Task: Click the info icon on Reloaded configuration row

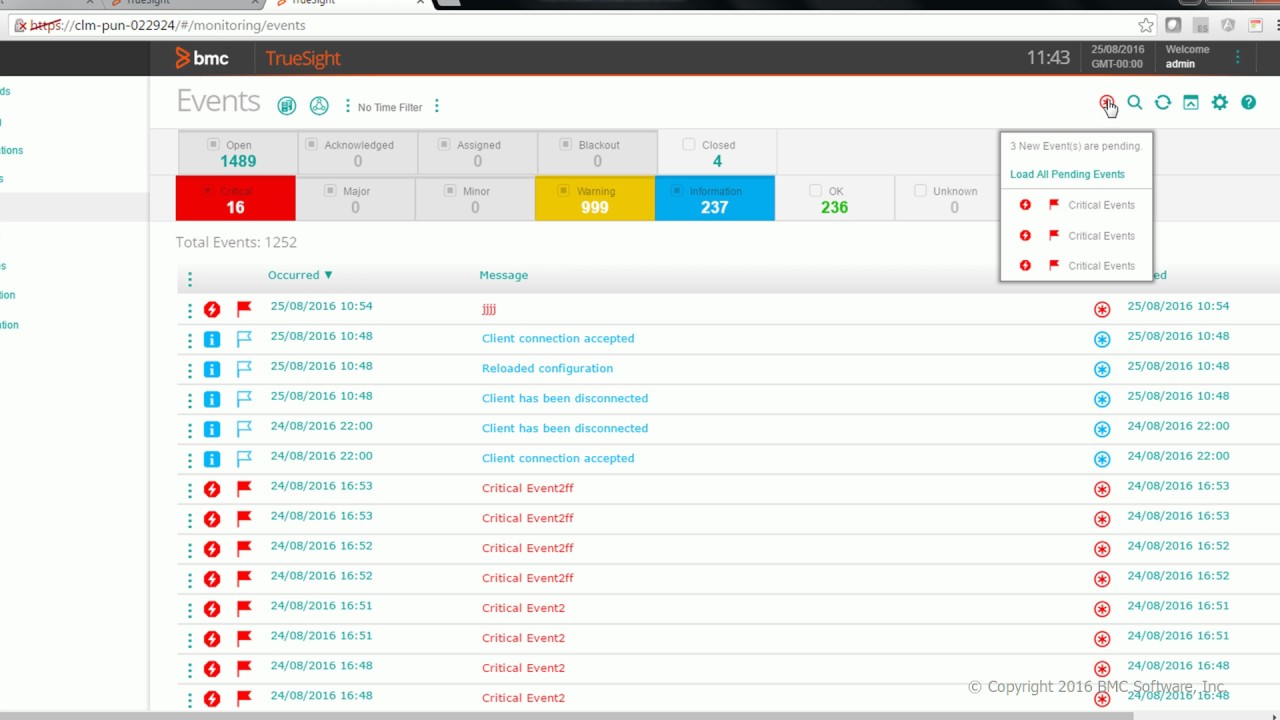Action: click(x=212, y=369)
